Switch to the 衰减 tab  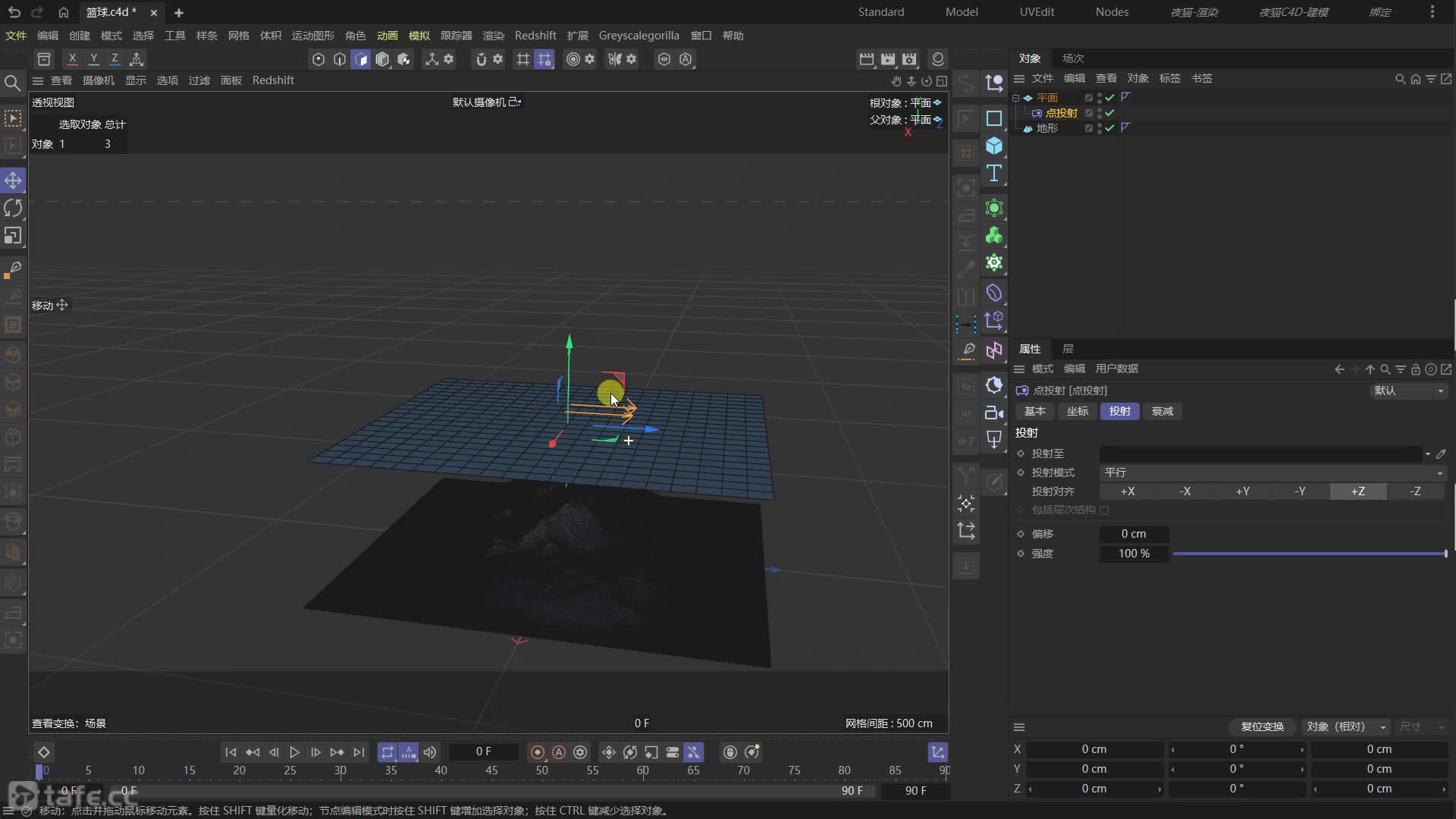1162,411
